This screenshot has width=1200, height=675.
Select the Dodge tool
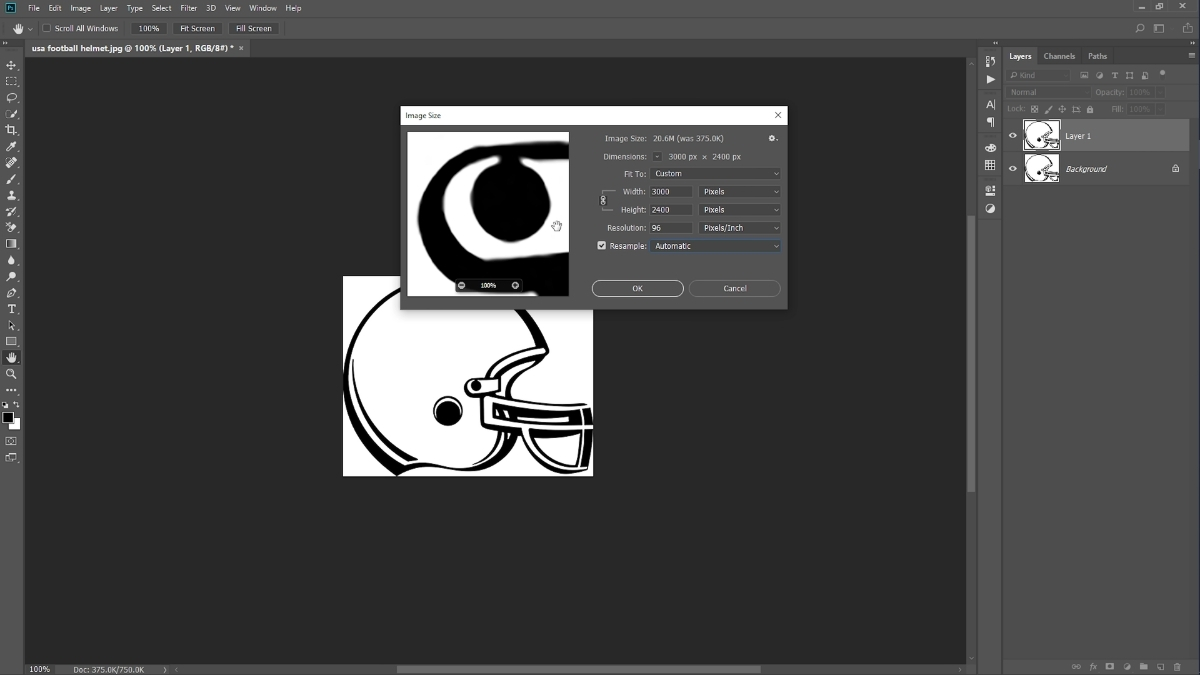11,276
